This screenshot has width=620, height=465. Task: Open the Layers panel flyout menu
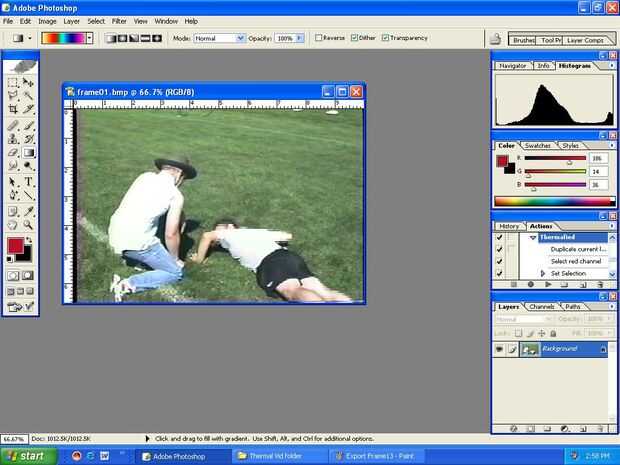(x=612, y=306)
